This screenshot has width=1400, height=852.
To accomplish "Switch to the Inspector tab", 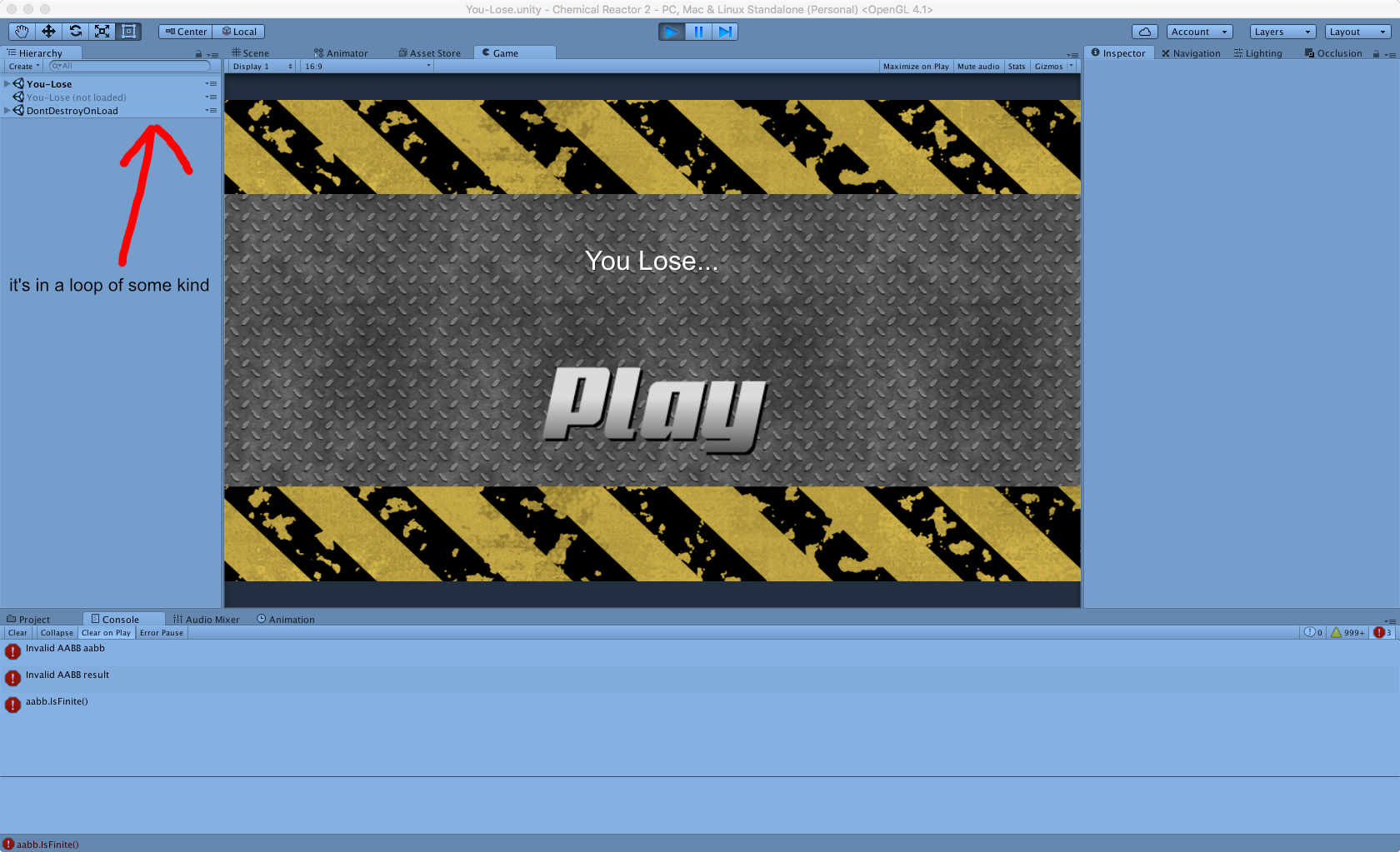I will [1118, 53].
